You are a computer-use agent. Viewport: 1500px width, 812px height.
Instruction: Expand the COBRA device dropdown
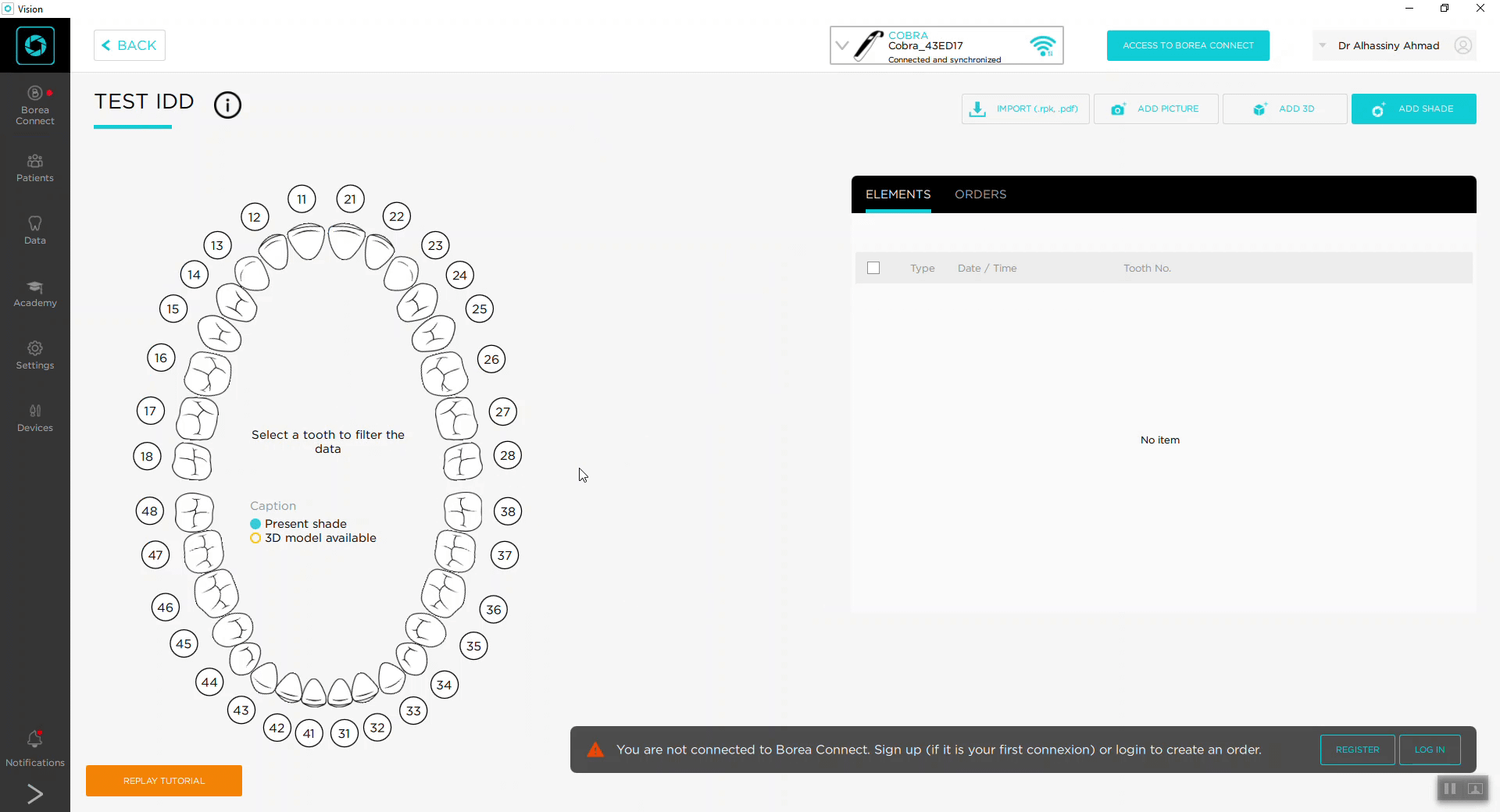point(842,45)
